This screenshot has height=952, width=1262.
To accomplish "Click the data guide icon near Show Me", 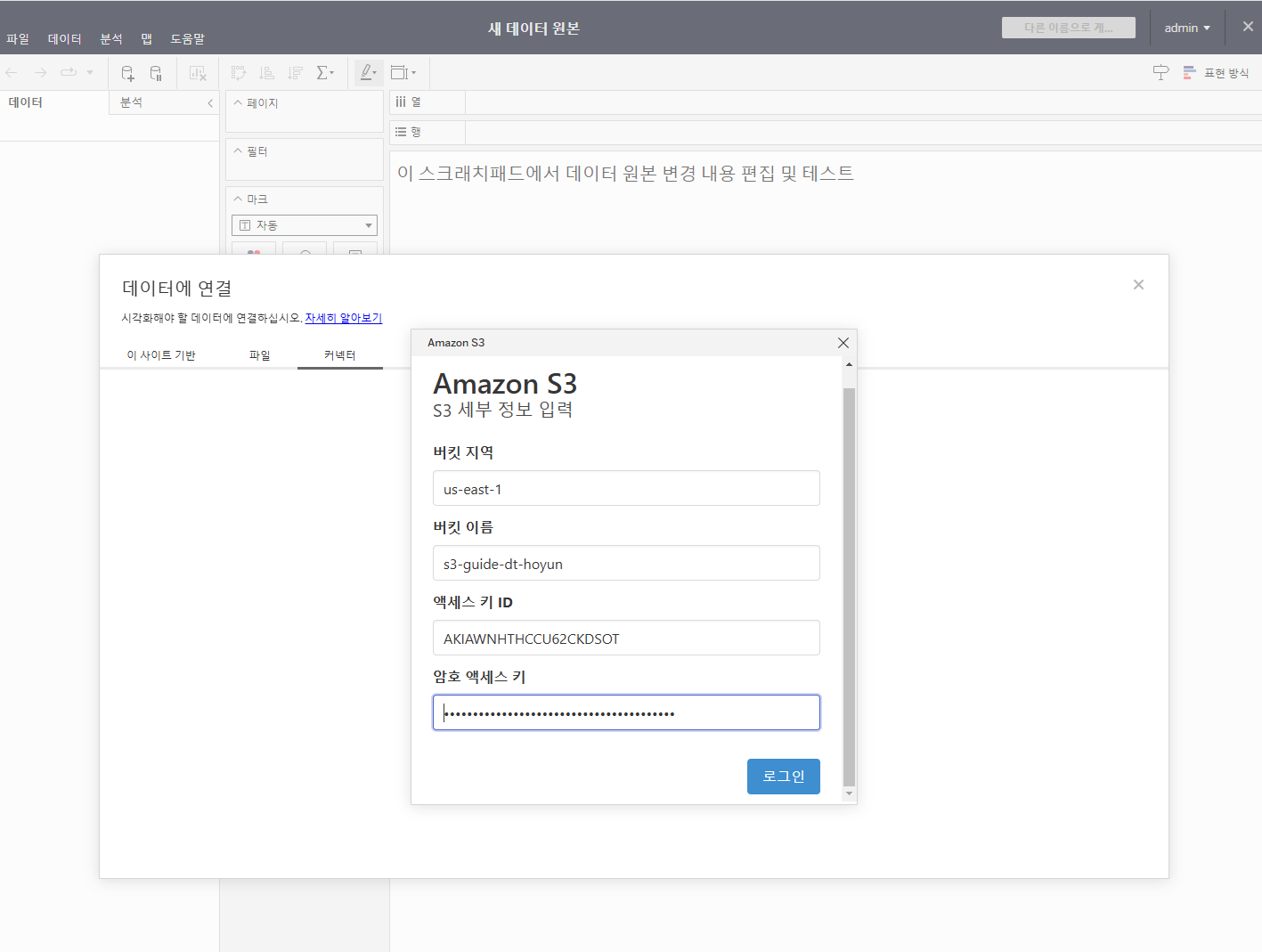I will coord(1160,73).
